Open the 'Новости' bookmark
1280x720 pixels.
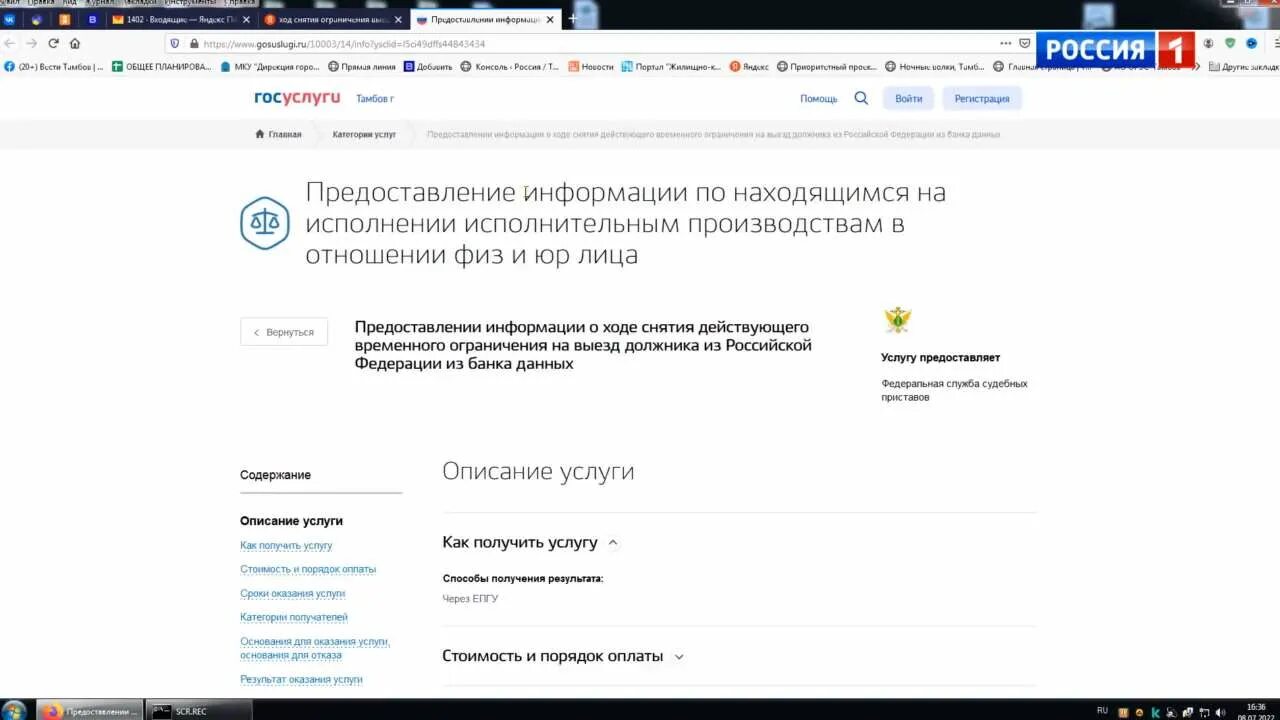point(591,67)
